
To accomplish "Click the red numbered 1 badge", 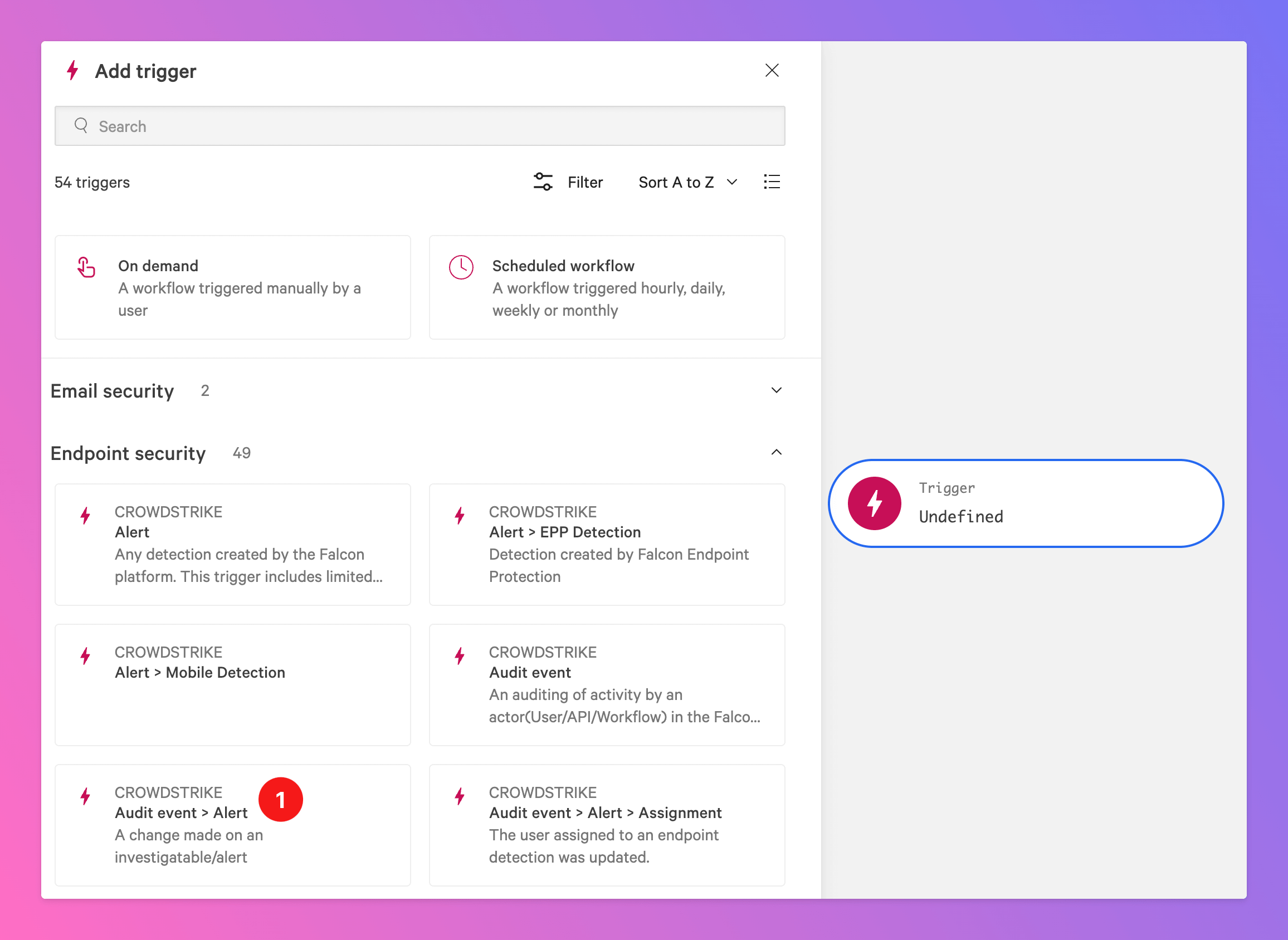I will (280, 800).
